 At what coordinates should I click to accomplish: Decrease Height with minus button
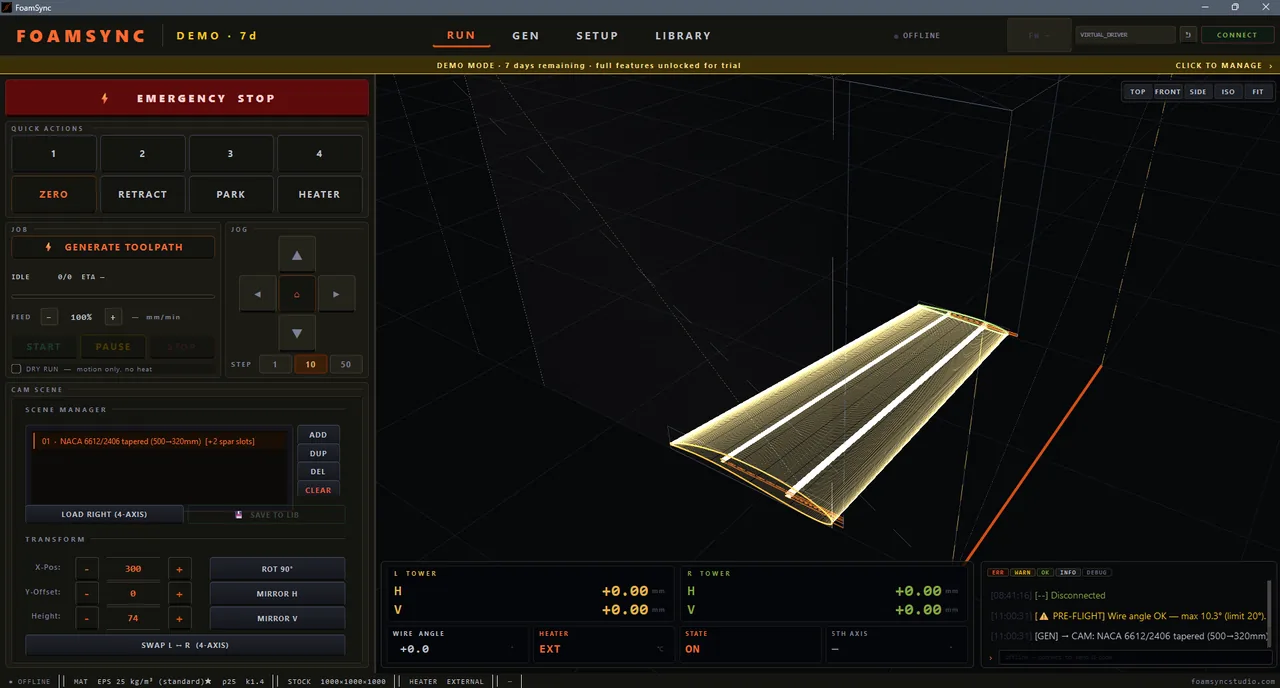point(87,619)
